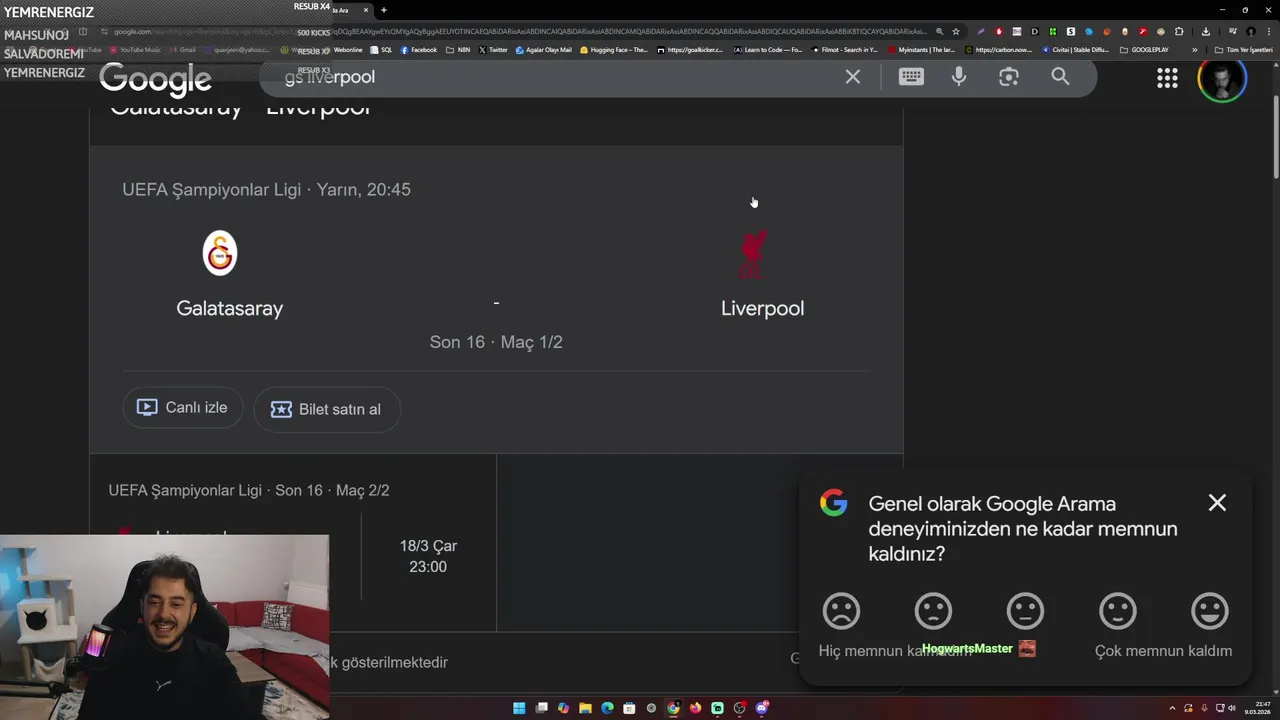
Task: Bookmark this page with star icon
Action: [956, 31]
